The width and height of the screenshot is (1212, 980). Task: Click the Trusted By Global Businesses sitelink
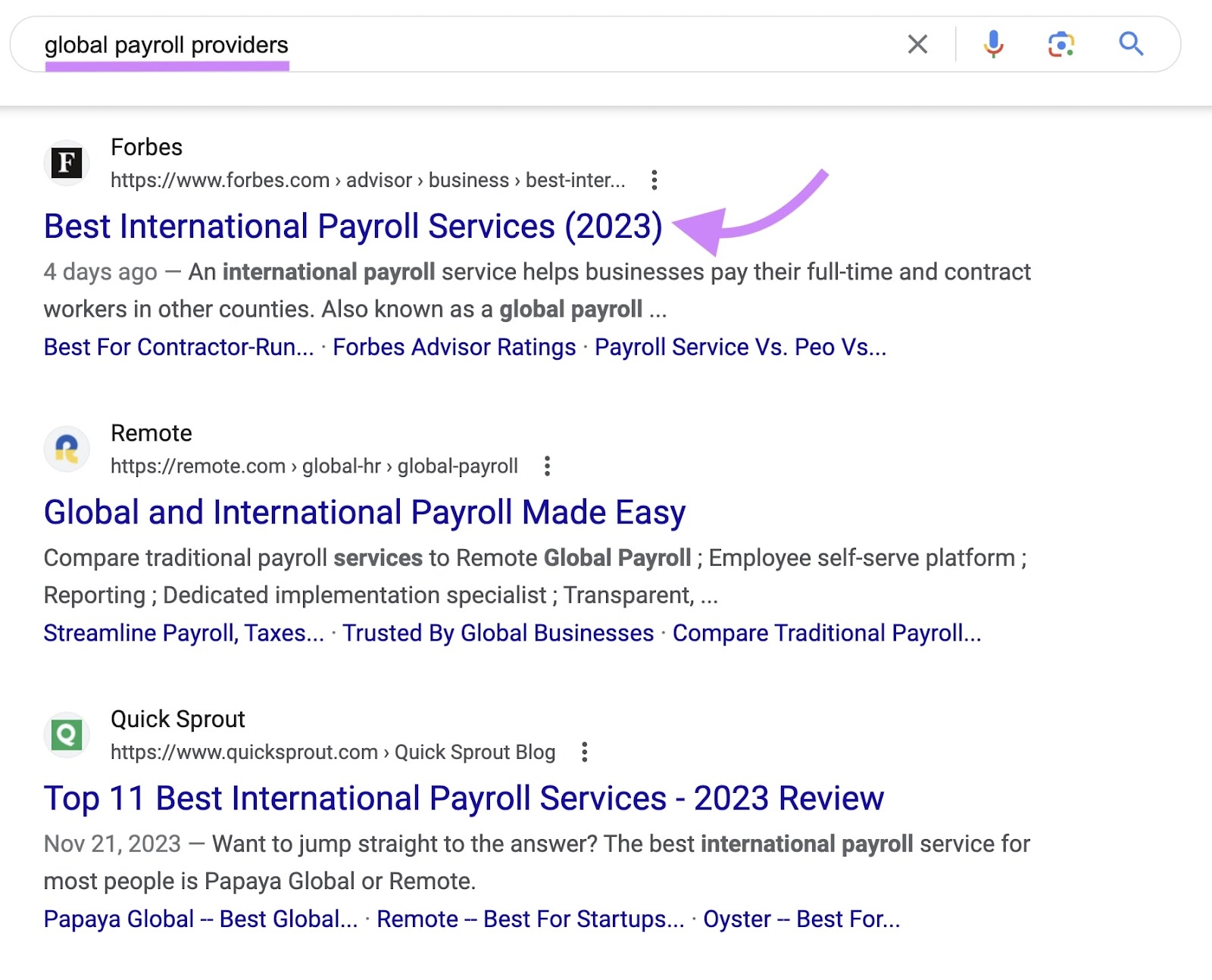(498, 632)
